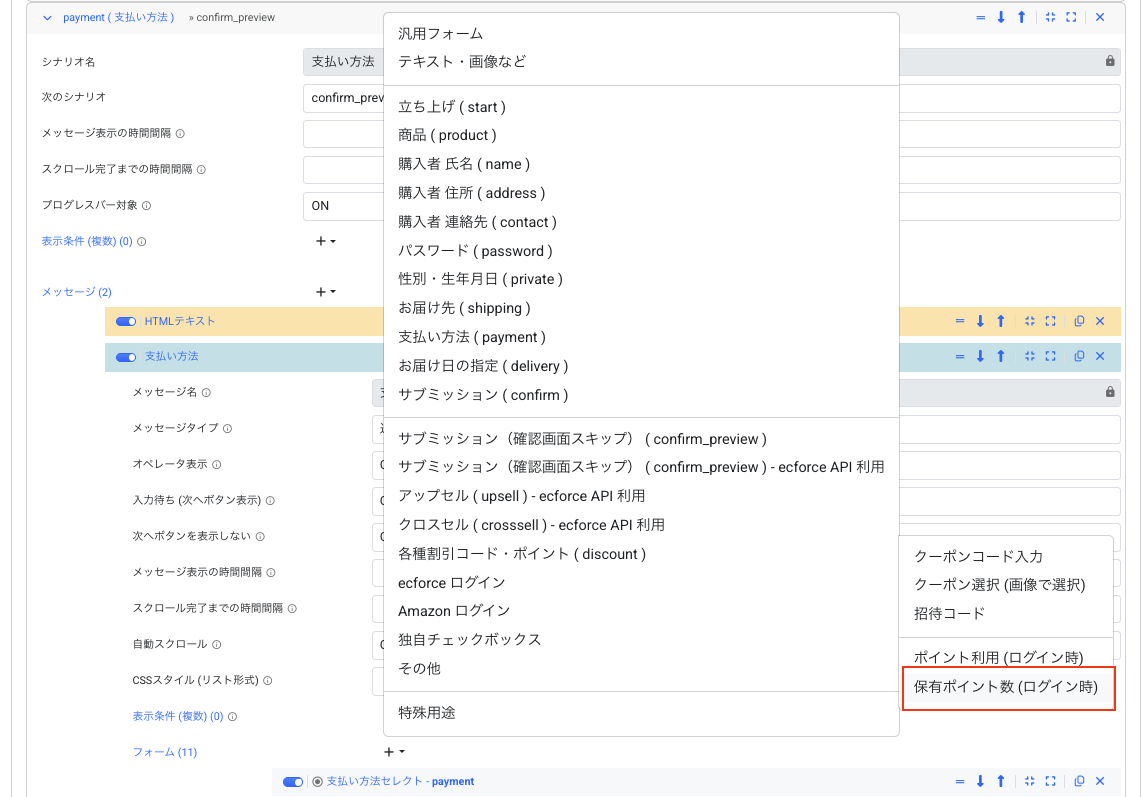Move 支払い方法セレクト form row down
1147x797 pixels.
pos(980,781)
